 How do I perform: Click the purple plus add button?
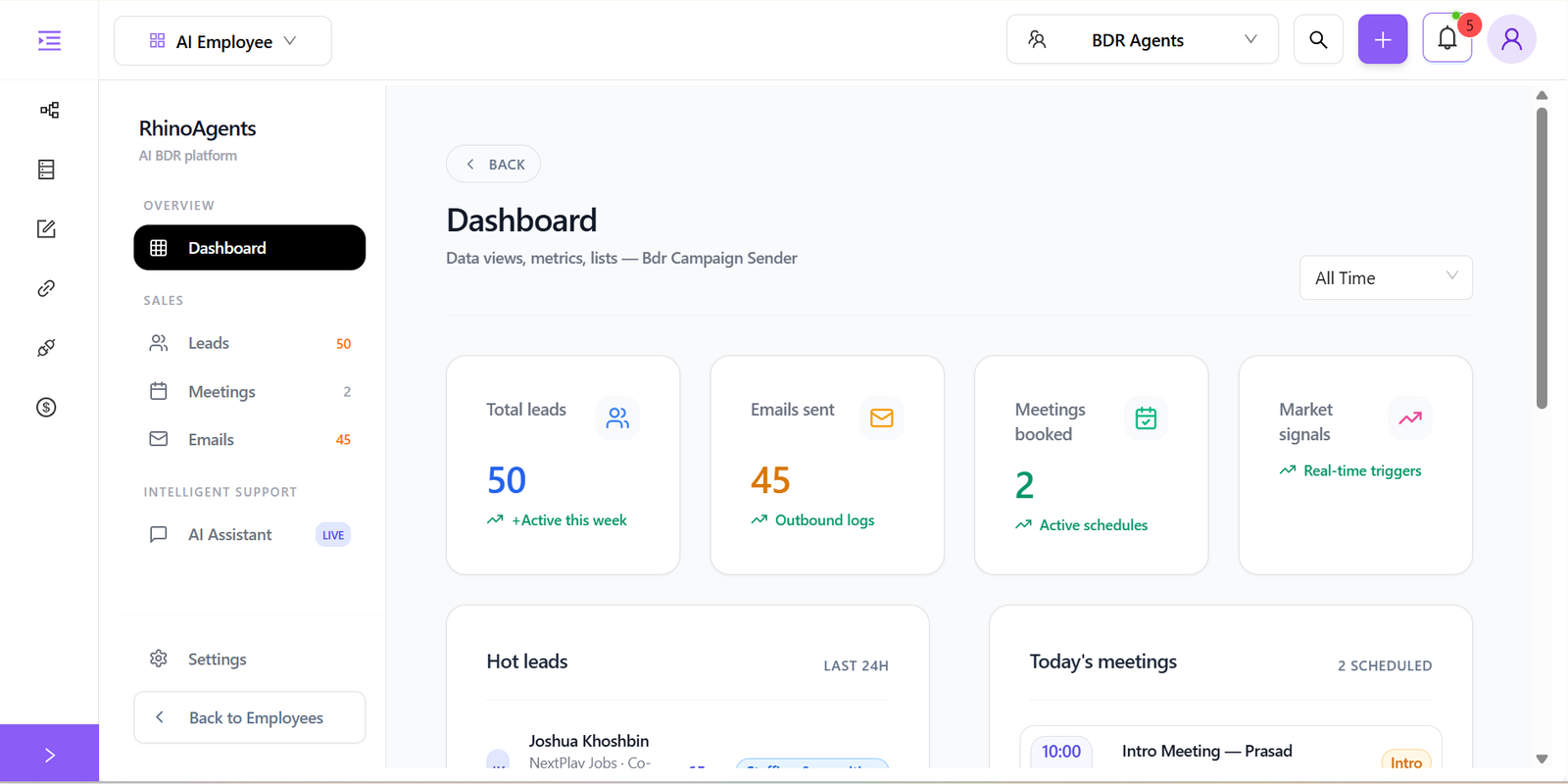point(1383,39)
